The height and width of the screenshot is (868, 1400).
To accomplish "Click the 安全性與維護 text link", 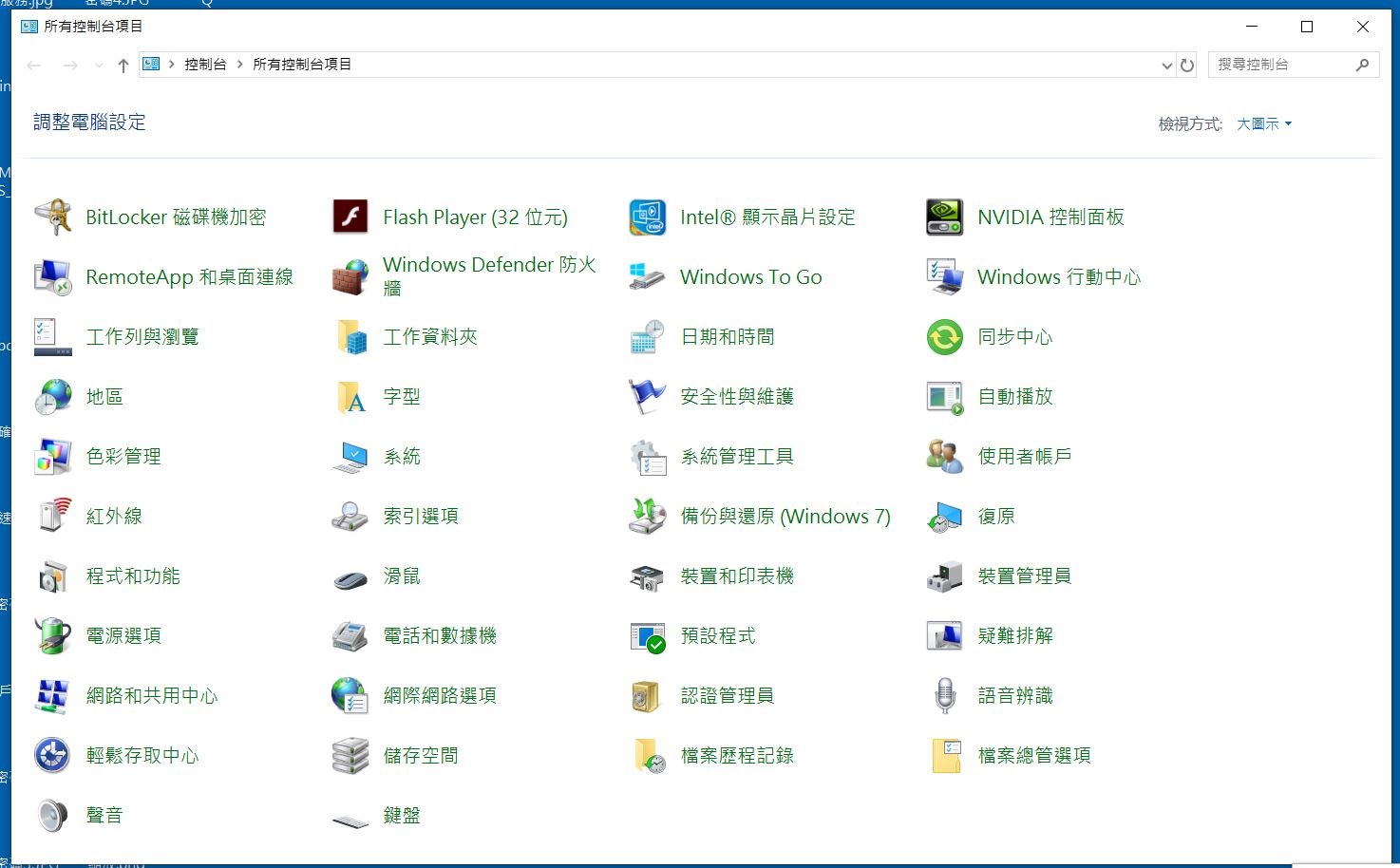I will point(737,396).
